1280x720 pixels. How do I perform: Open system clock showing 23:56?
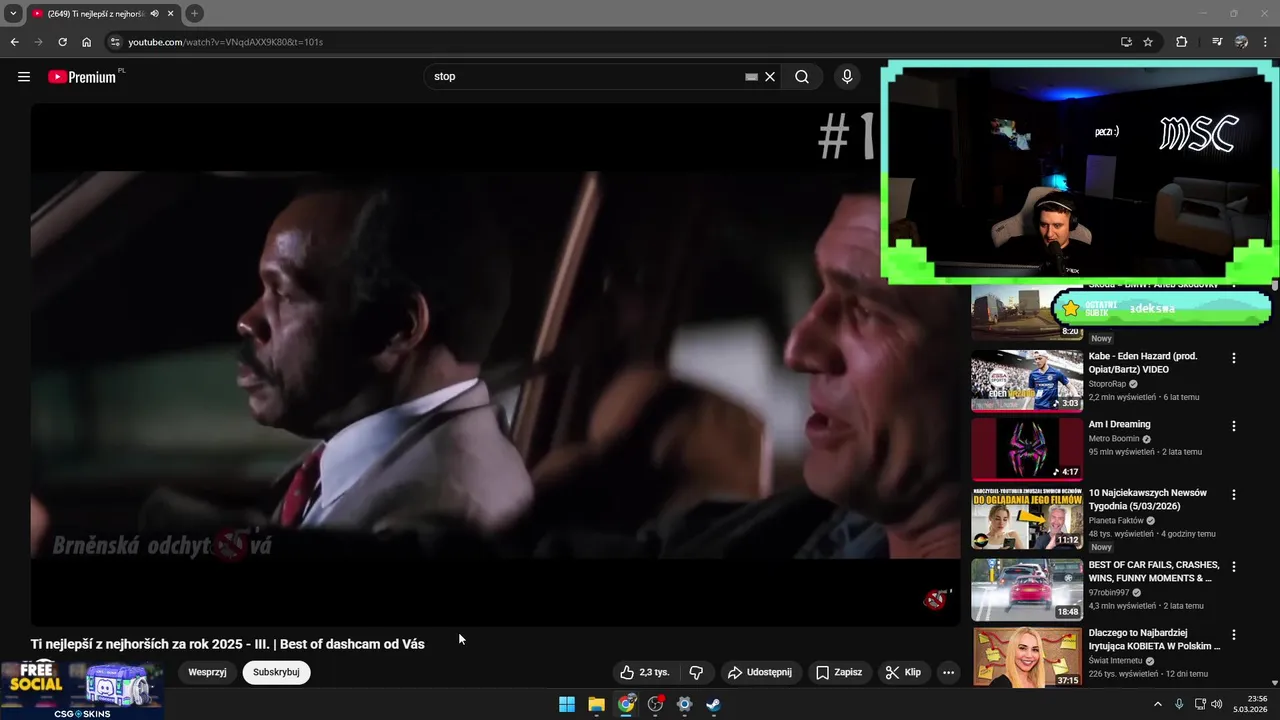[1251, 704]
